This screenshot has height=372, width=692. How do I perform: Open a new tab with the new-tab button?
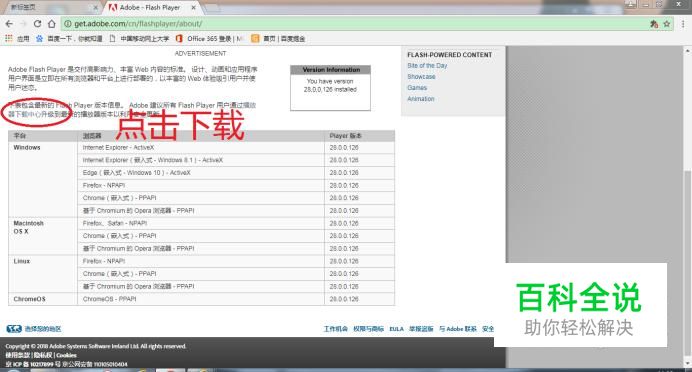212,8
